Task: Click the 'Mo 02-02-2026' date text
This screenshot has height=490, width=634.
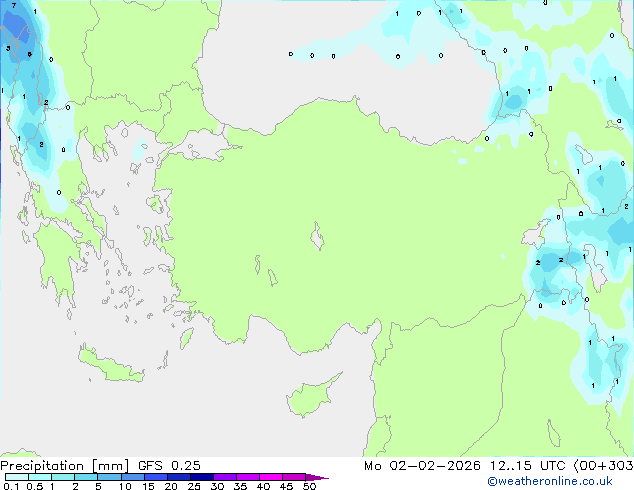Action: click(422, 466)
